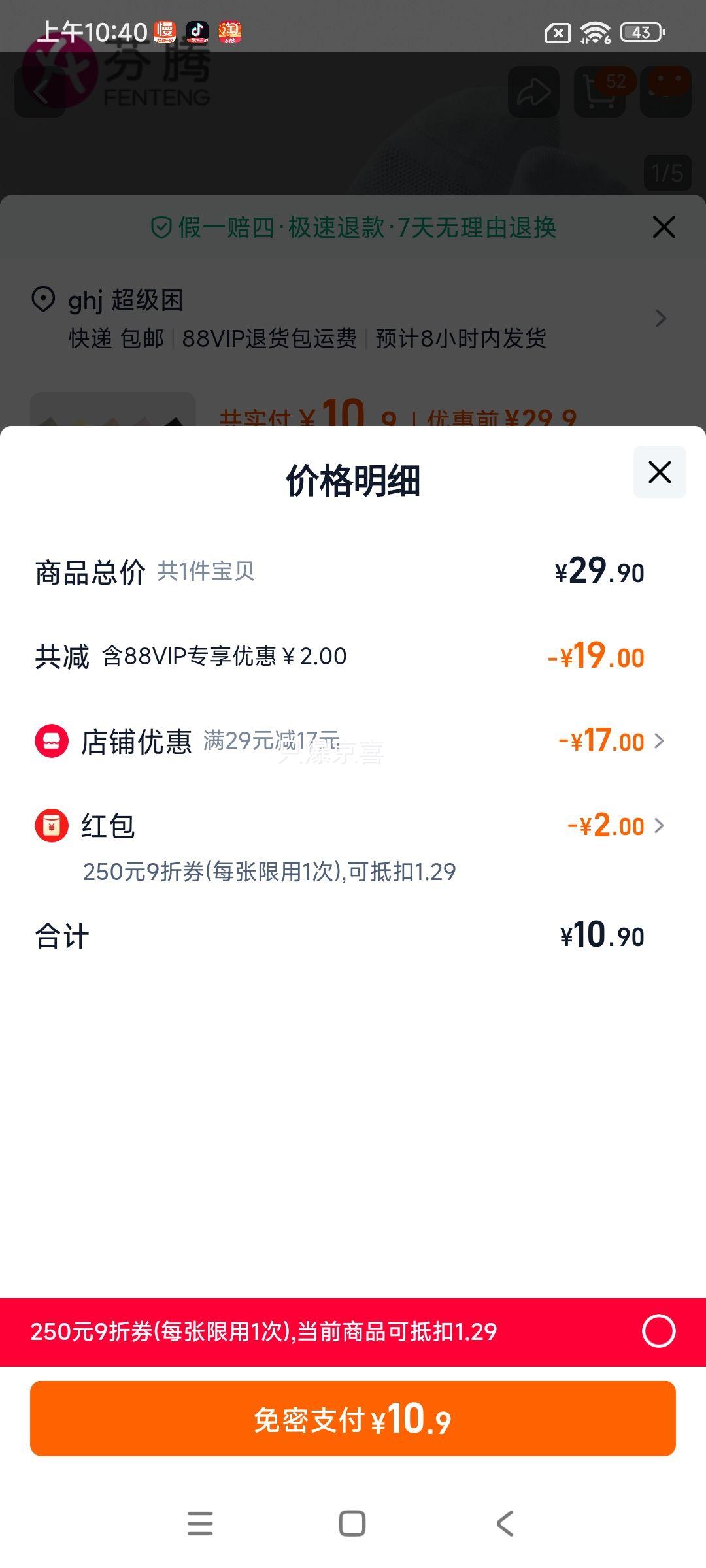
Task: Tap Android system back arrow
Action: point(505,1523)
